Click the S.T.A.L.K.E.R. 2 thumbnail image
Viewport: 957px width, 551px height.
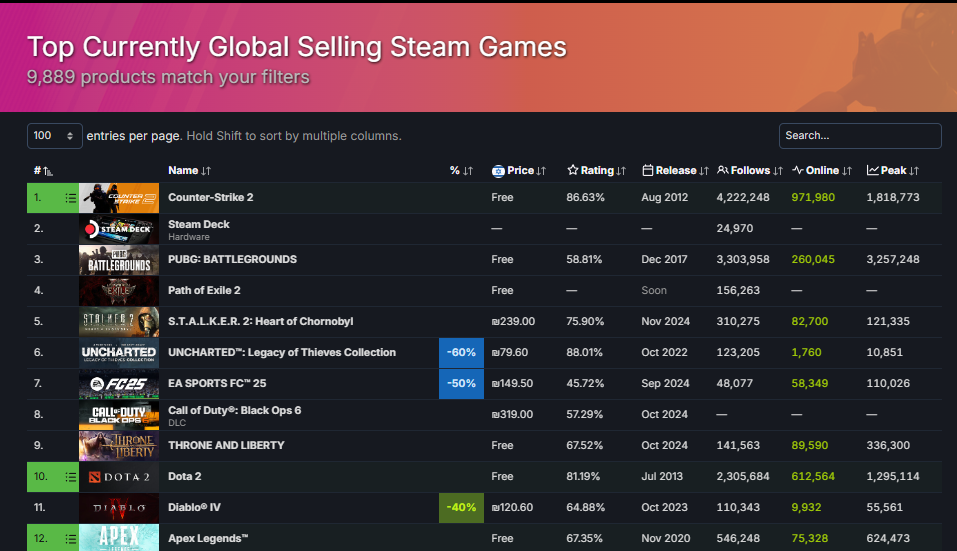119,322
